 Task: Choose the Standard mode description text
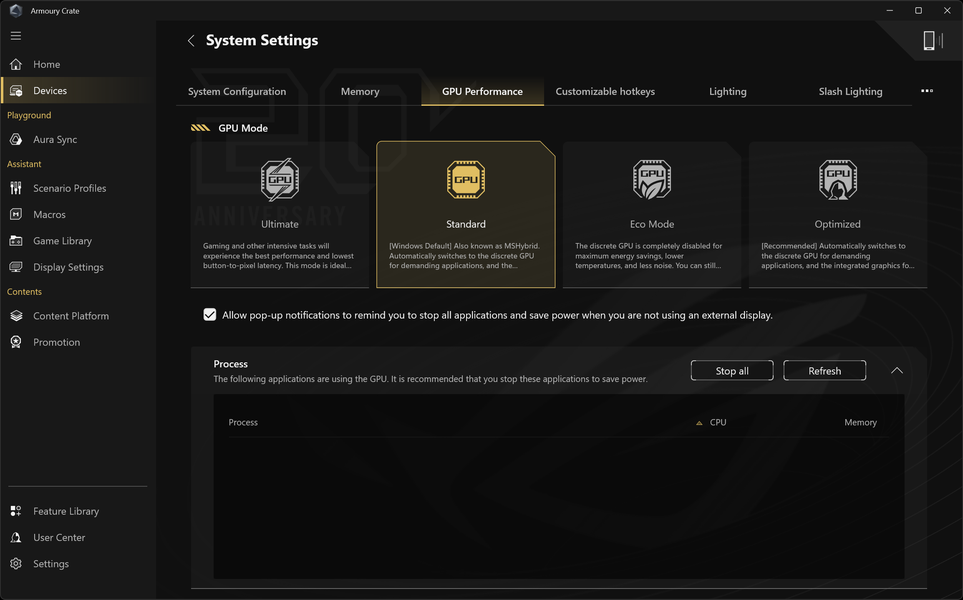(464, 256)
